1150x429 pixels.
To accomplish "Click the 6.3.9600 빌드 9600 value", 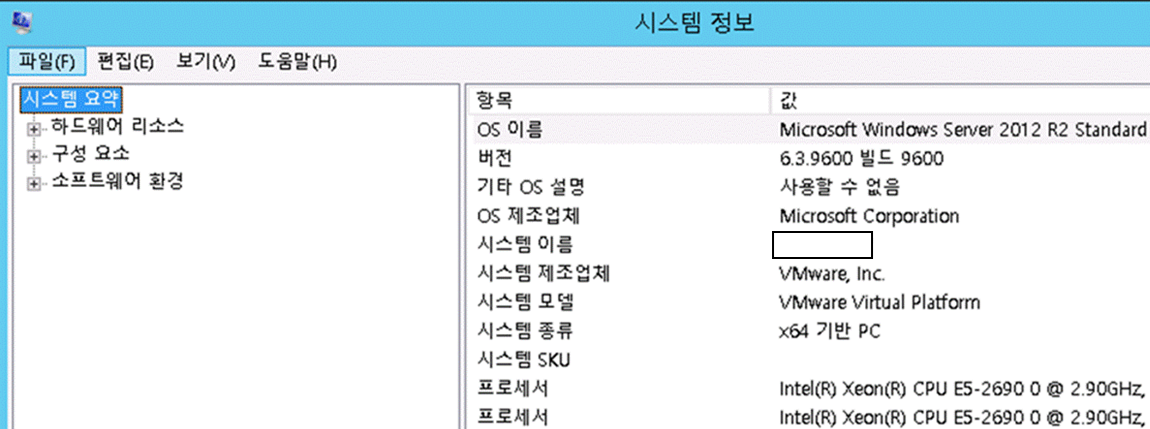I will click(861, 158).
